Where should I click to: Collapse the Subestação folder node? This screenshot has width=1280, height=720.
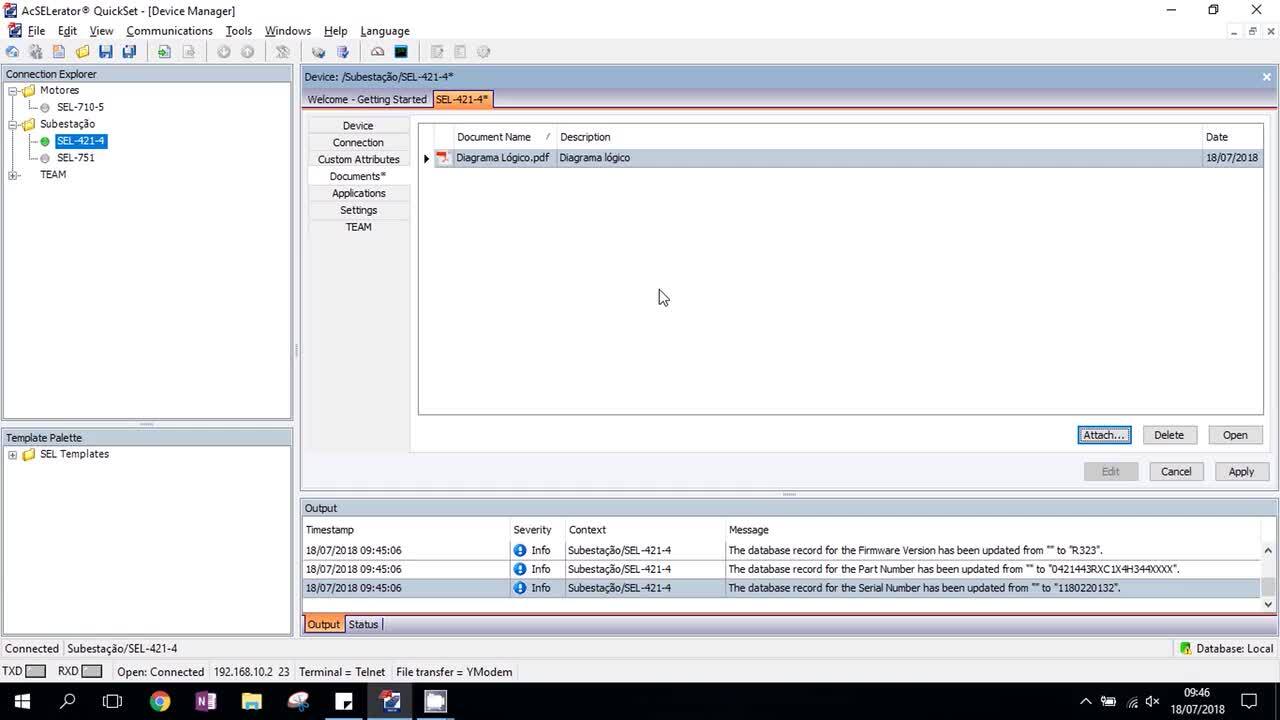pos(13,125)
